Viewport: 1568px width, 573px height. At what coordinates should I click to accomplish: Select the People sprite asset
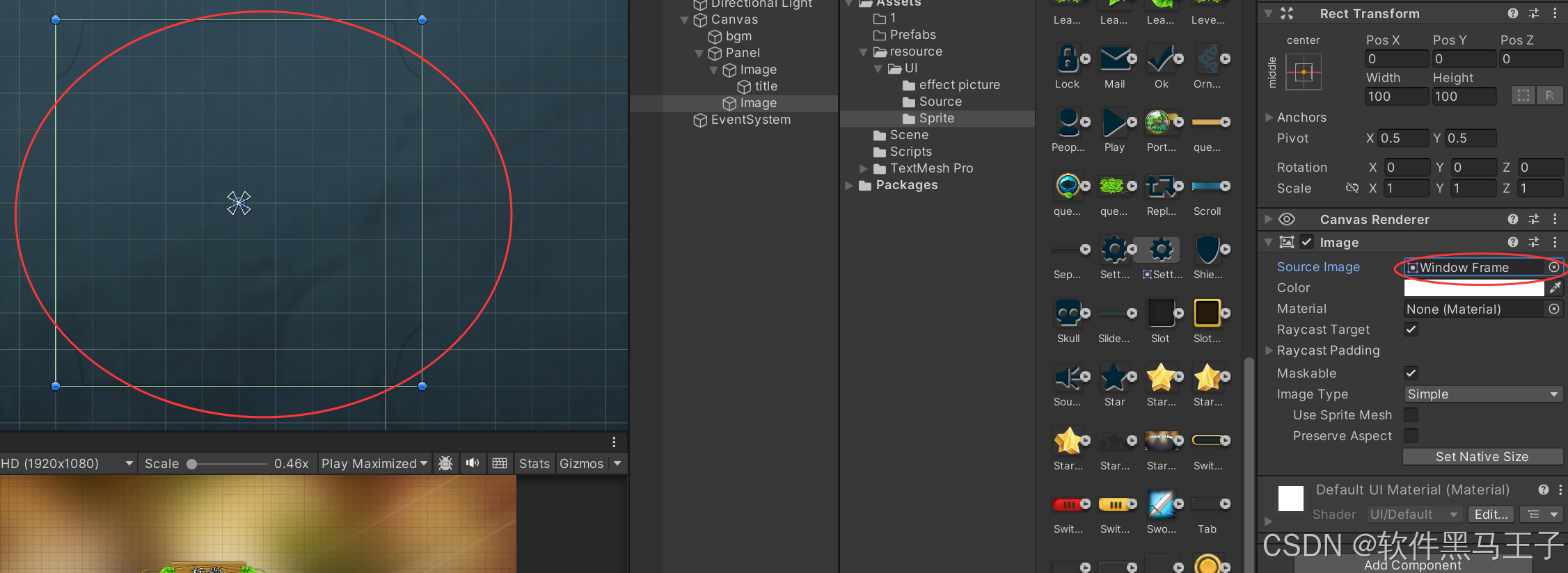1068,123
